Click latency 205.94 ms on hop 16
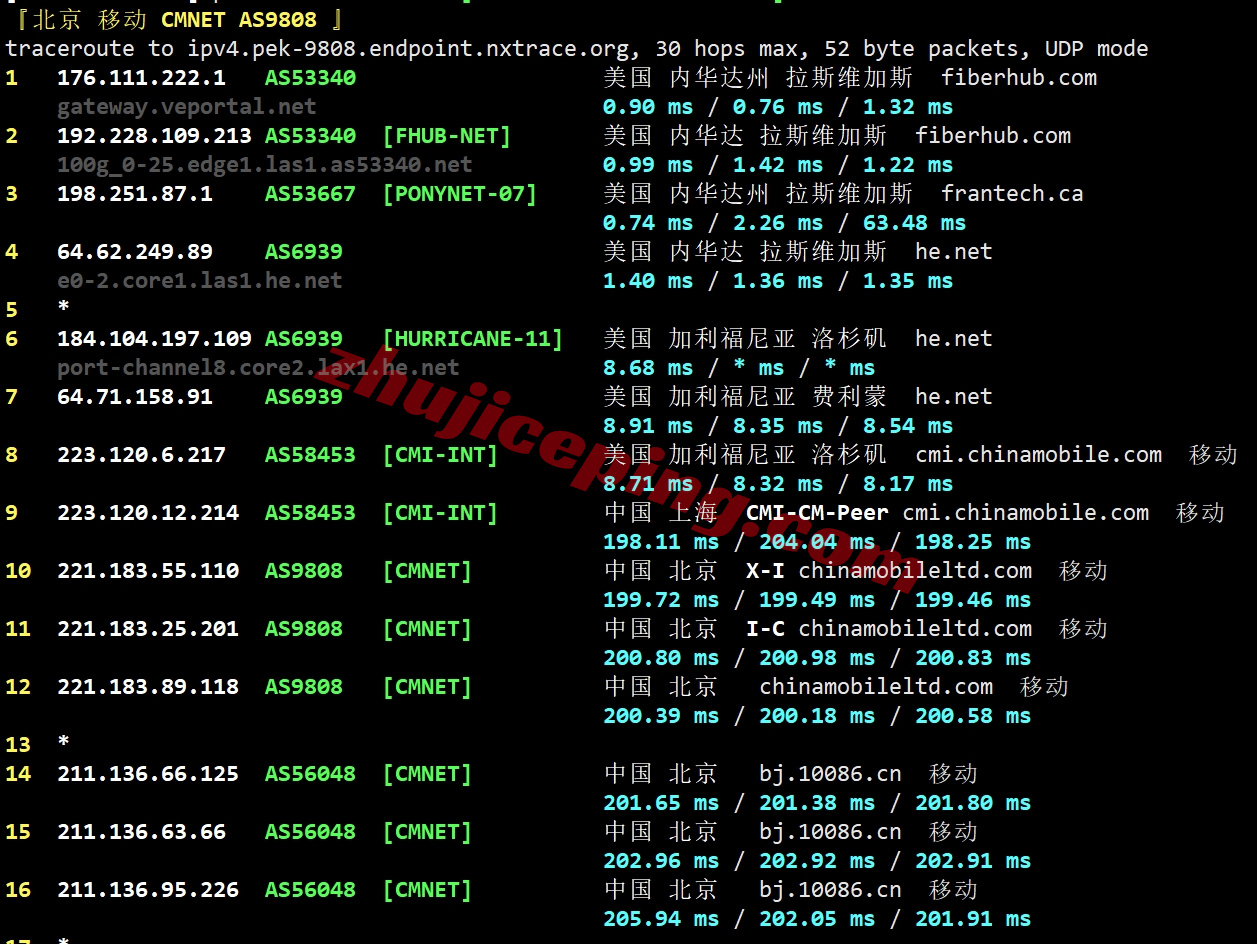Screen dimensions: 1257x944 (x=661, y=918)
